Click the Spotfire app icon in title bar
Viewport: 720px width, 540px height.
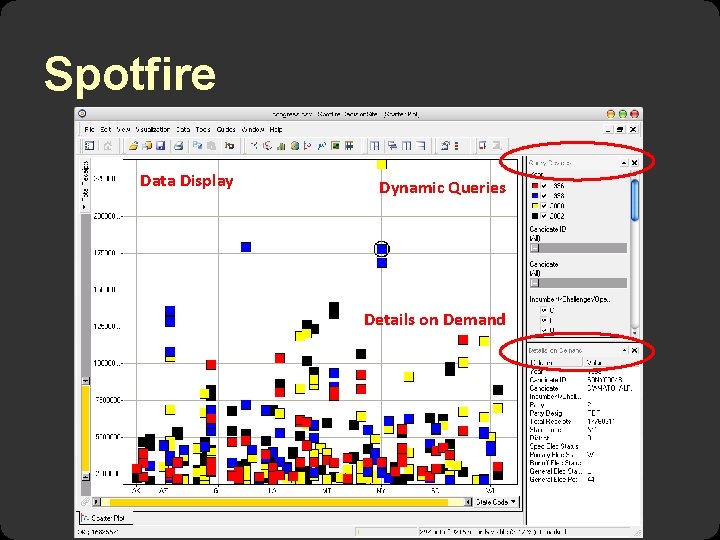(x=82, y=113)
